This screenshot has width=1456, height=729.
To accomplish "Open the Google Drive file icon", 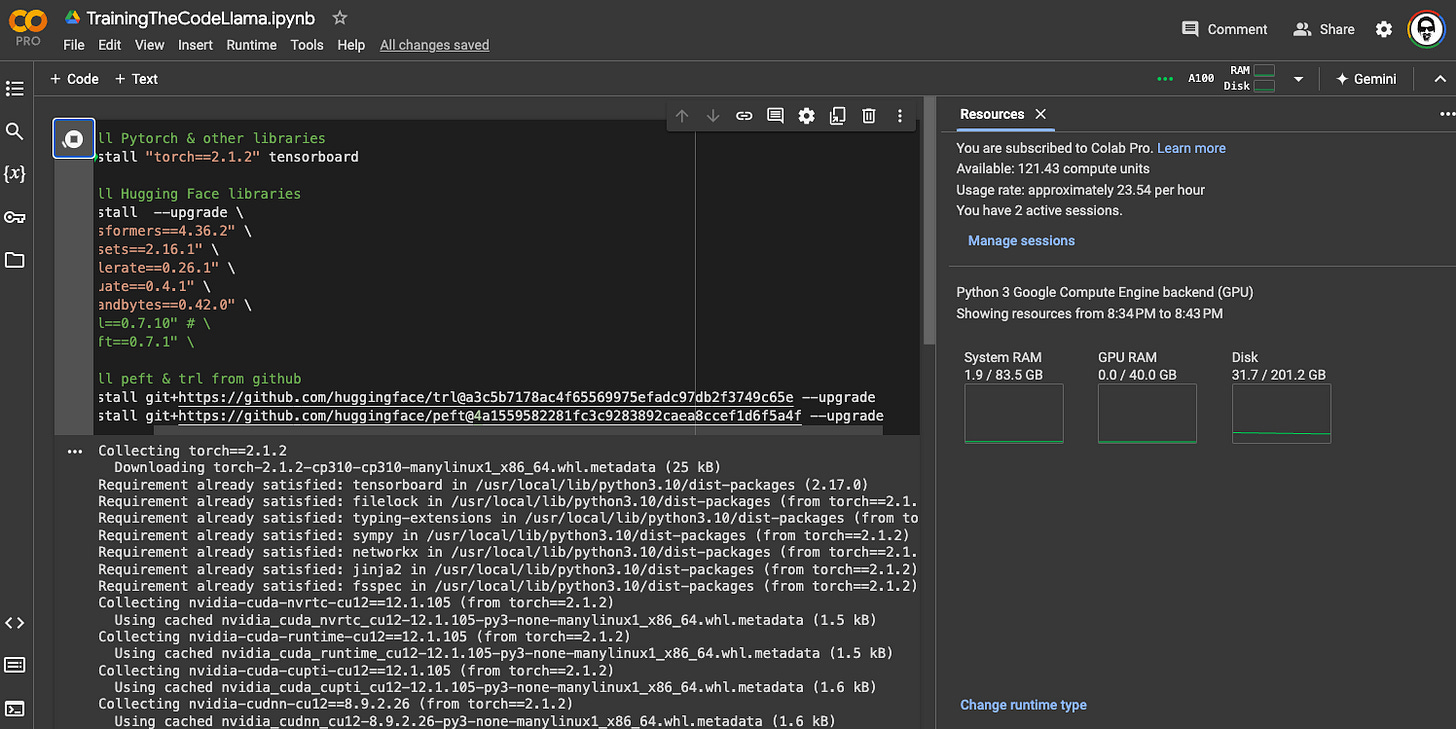I will tap(72, 18).
